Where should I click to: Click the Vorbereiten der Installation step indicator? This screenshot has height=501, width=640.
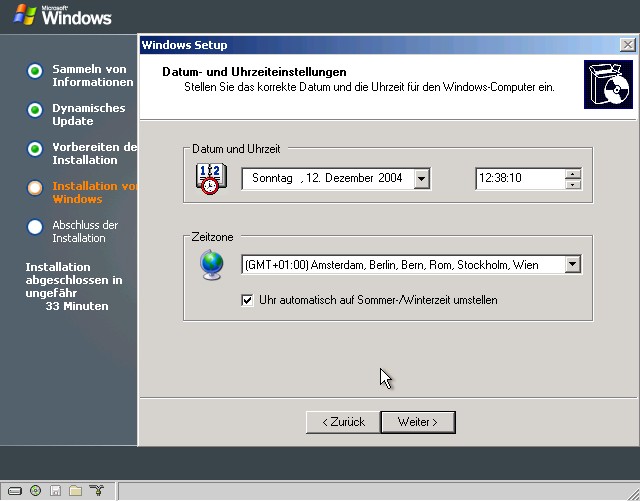point(35,149)
